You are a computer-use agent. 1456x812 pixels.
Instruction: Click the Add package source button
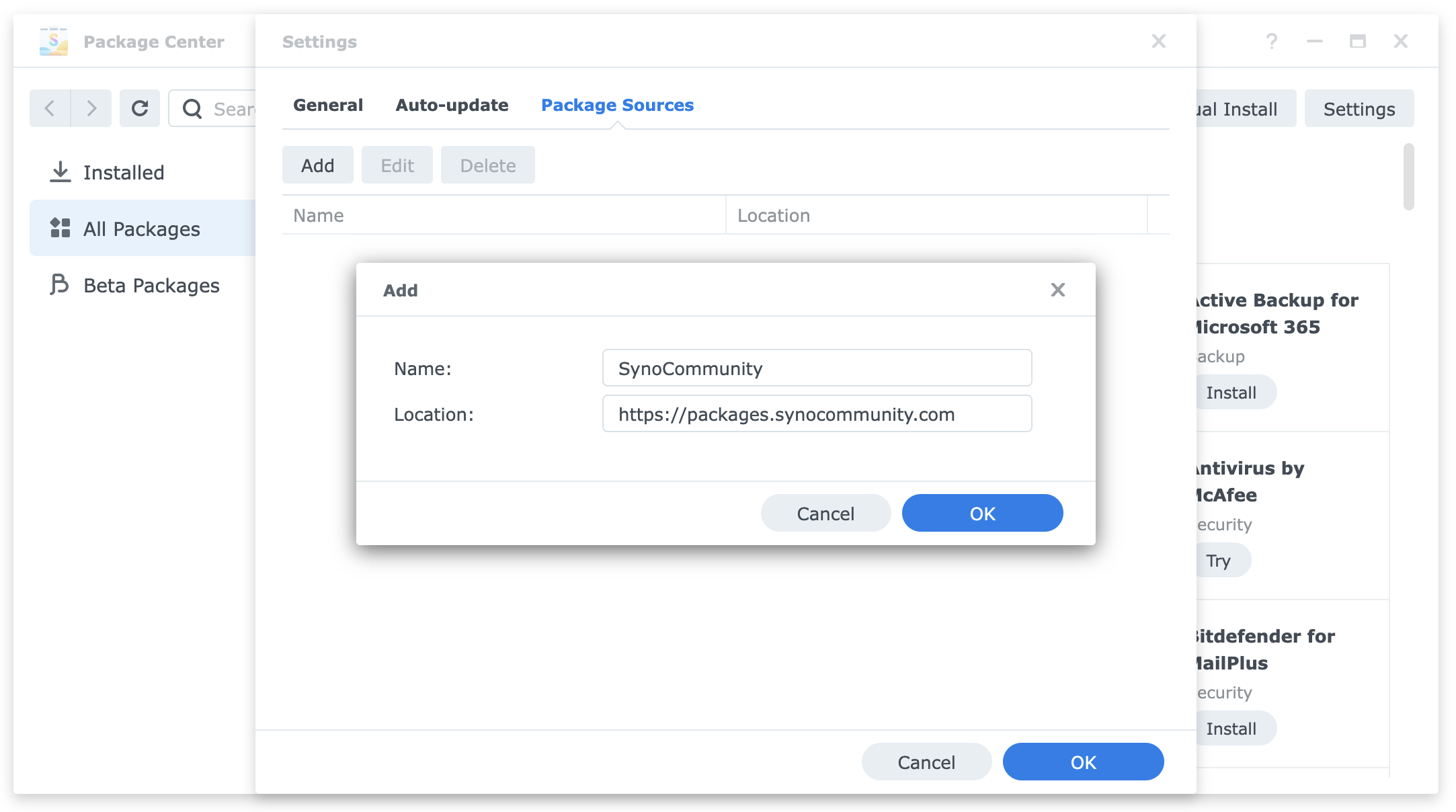[x=317, y=165]
